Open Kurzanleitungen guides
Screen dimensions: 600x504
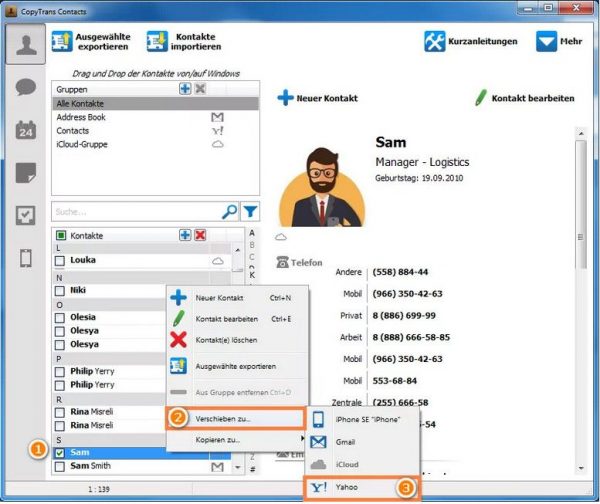tap(471, 41)
